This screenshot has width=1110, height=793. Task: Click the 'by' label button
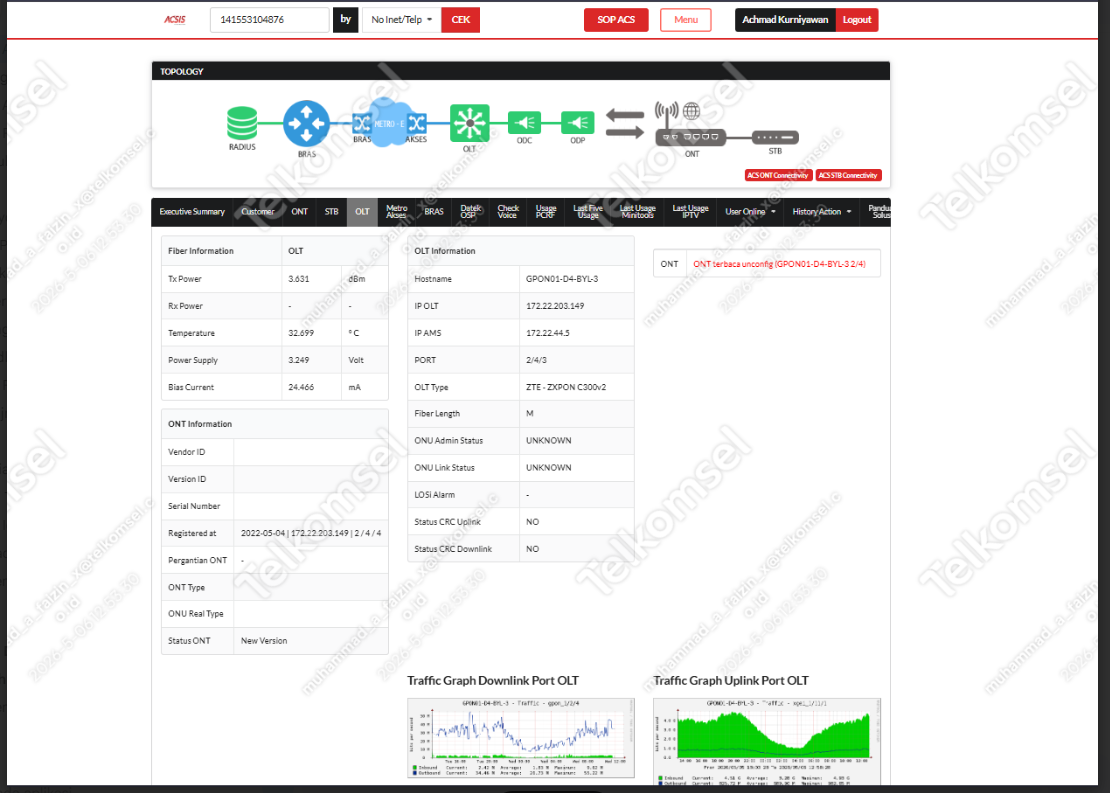[345, 20]
